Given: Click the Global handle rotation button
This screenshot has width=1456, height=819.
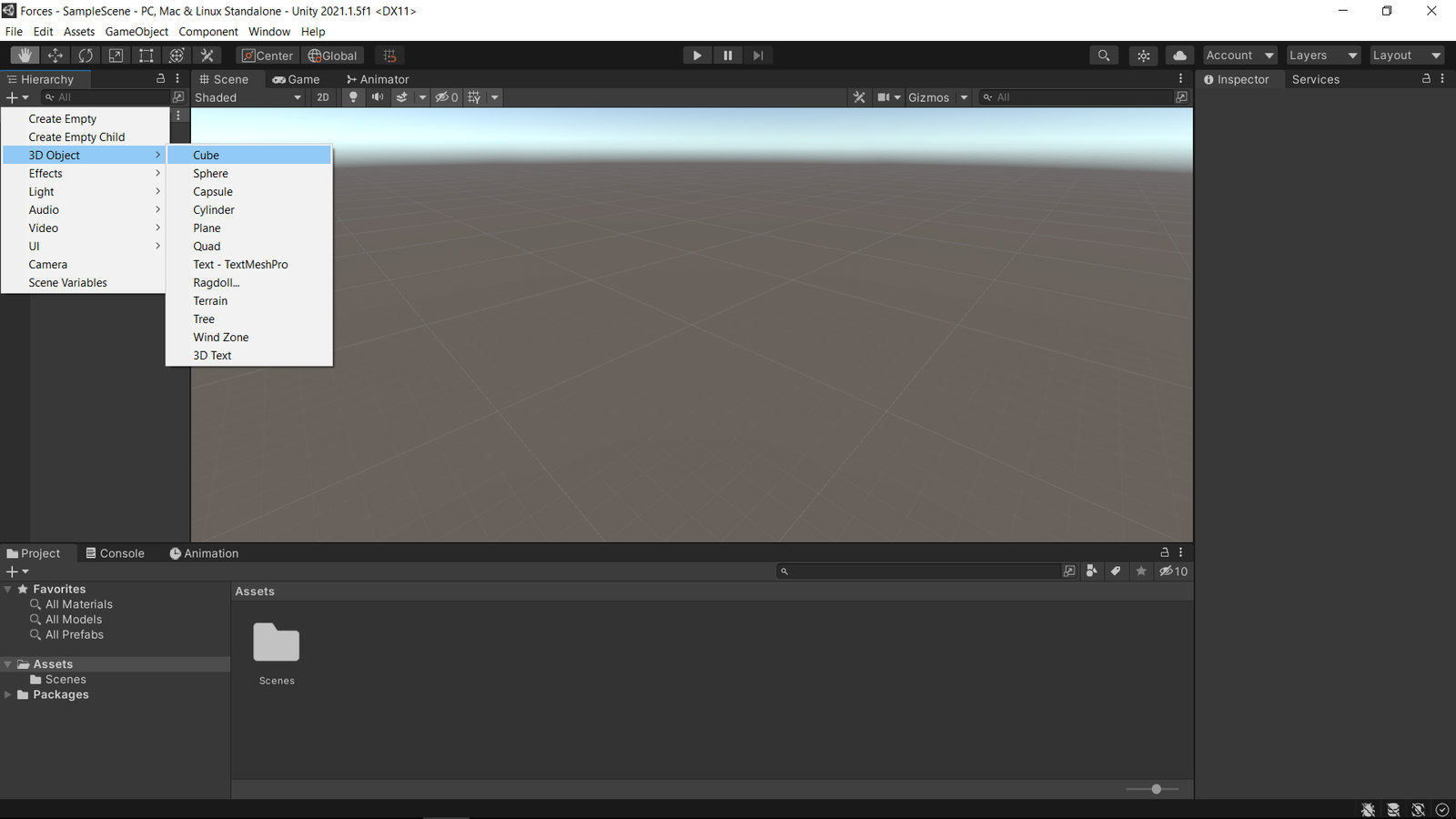Looking at the screenshot, I should pos(332,56).
